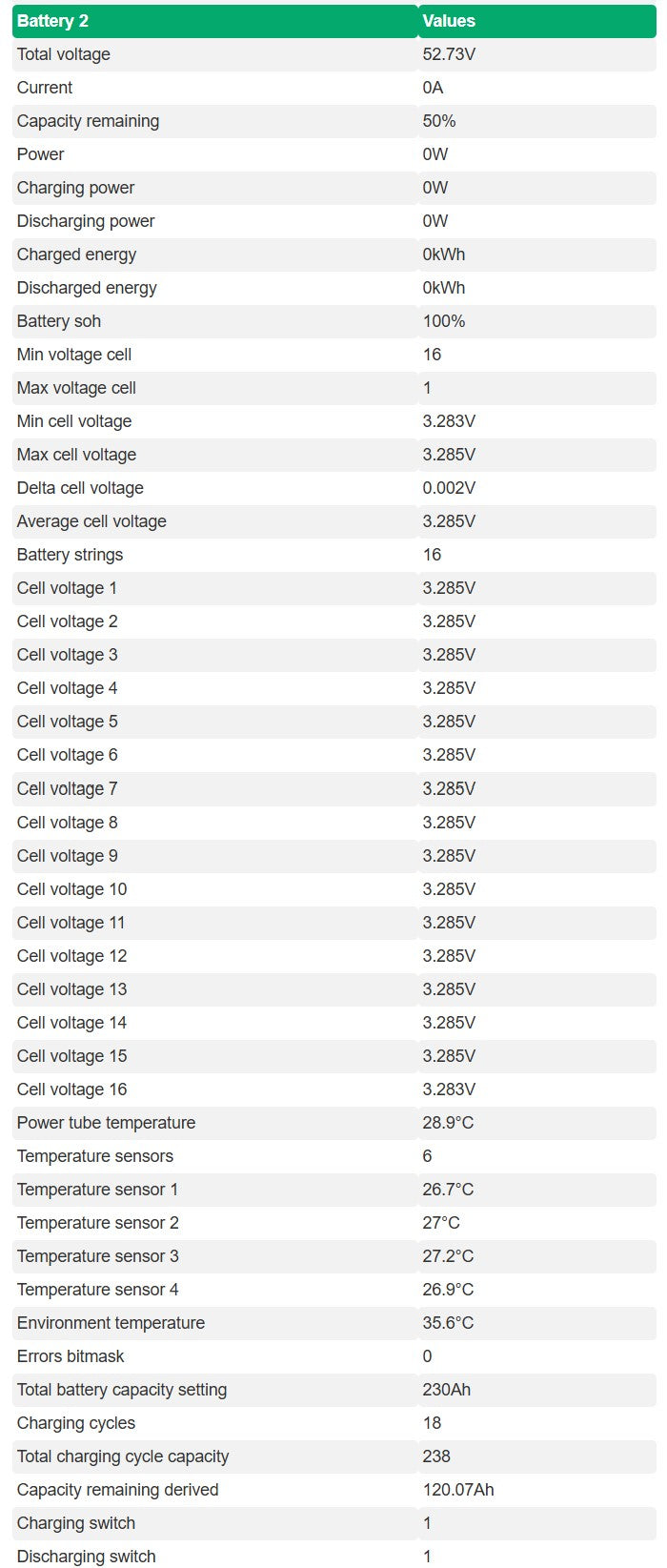The height and width of the screenshot is (1568, 667).
Task: Select the Total battery capacity setting 230Ah
Action: pos(447,1390)
